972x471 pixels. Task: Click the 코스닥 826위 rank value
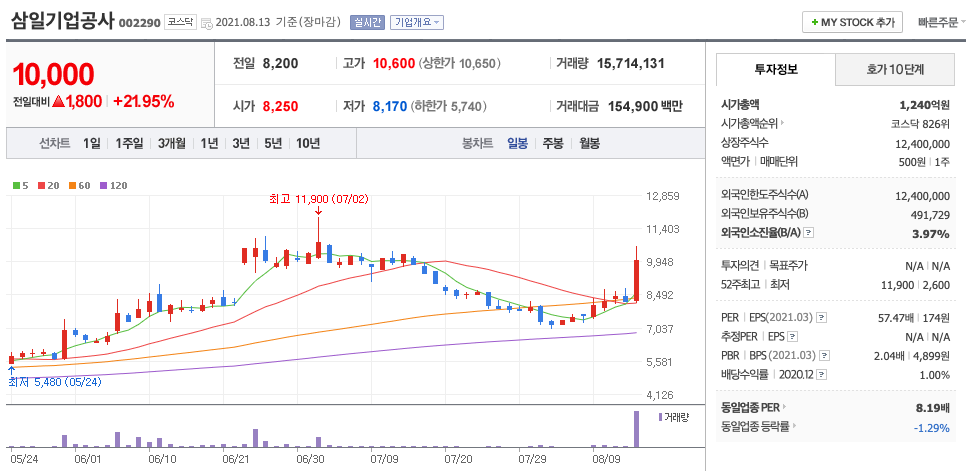point(921,123)
